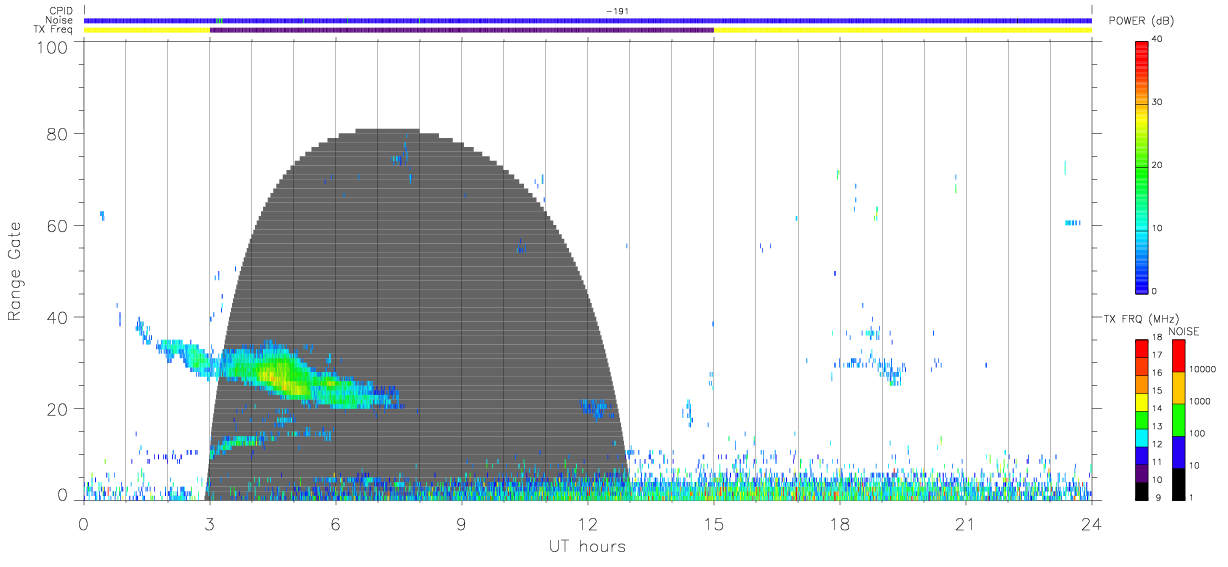The width and height of the screenshot is (1228, 567).
Task: Click the 14 label on TX FRQ legend
Action: coord(1157,410)
